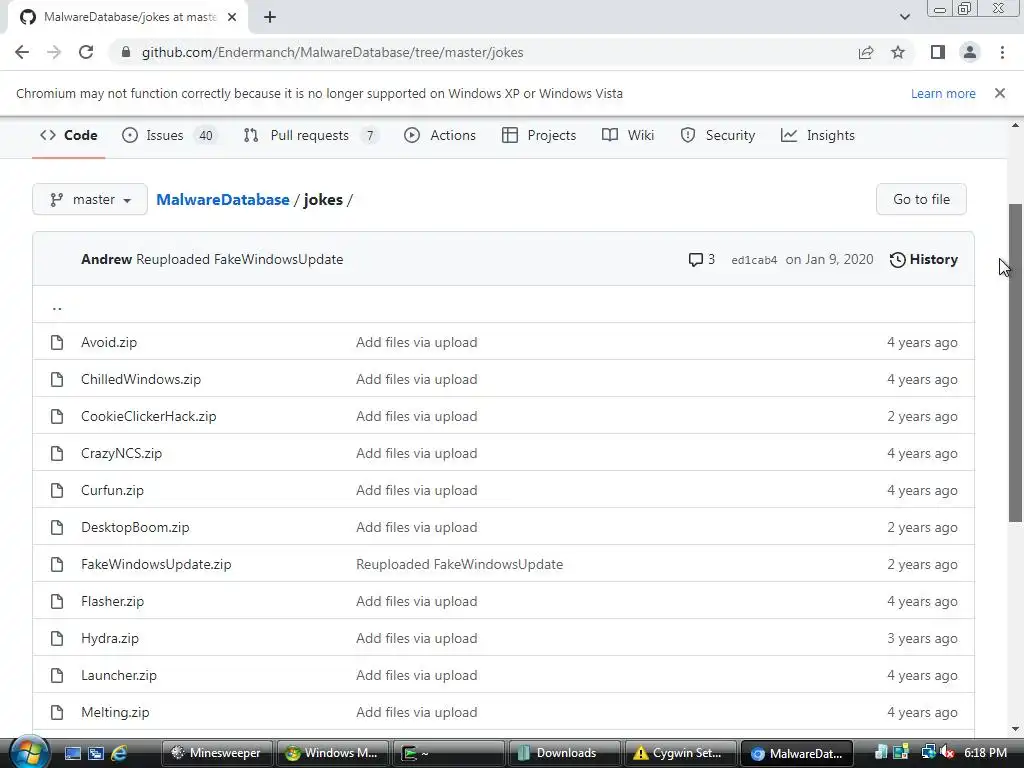Open CookieClickerHack.zip
Viewport: 1024px width, 768px height.
[x=149, y=416]
